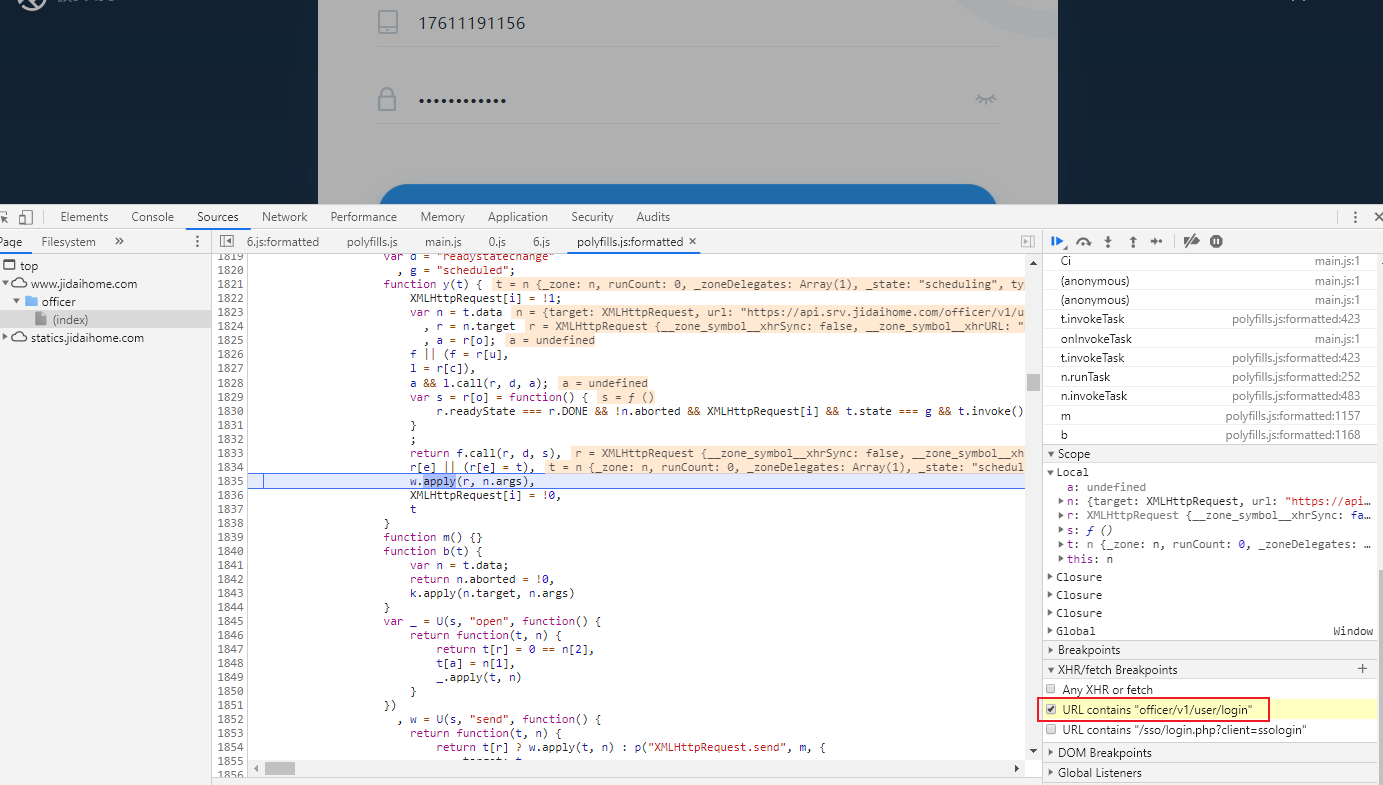Close the DevTools panel
The width and height of the screenshot is (1383, 785).
tap(1378, 217)
